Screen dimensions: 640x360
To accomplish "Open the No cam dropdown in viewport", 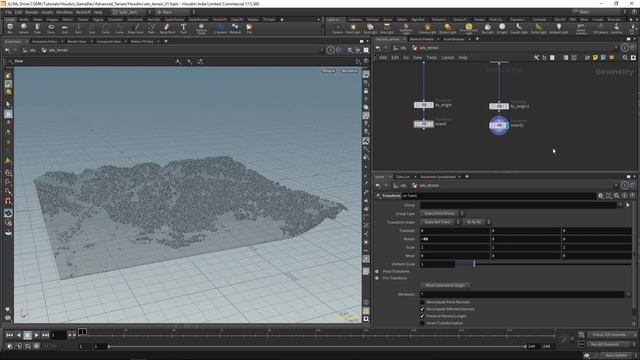I will (x=349, y=71).
